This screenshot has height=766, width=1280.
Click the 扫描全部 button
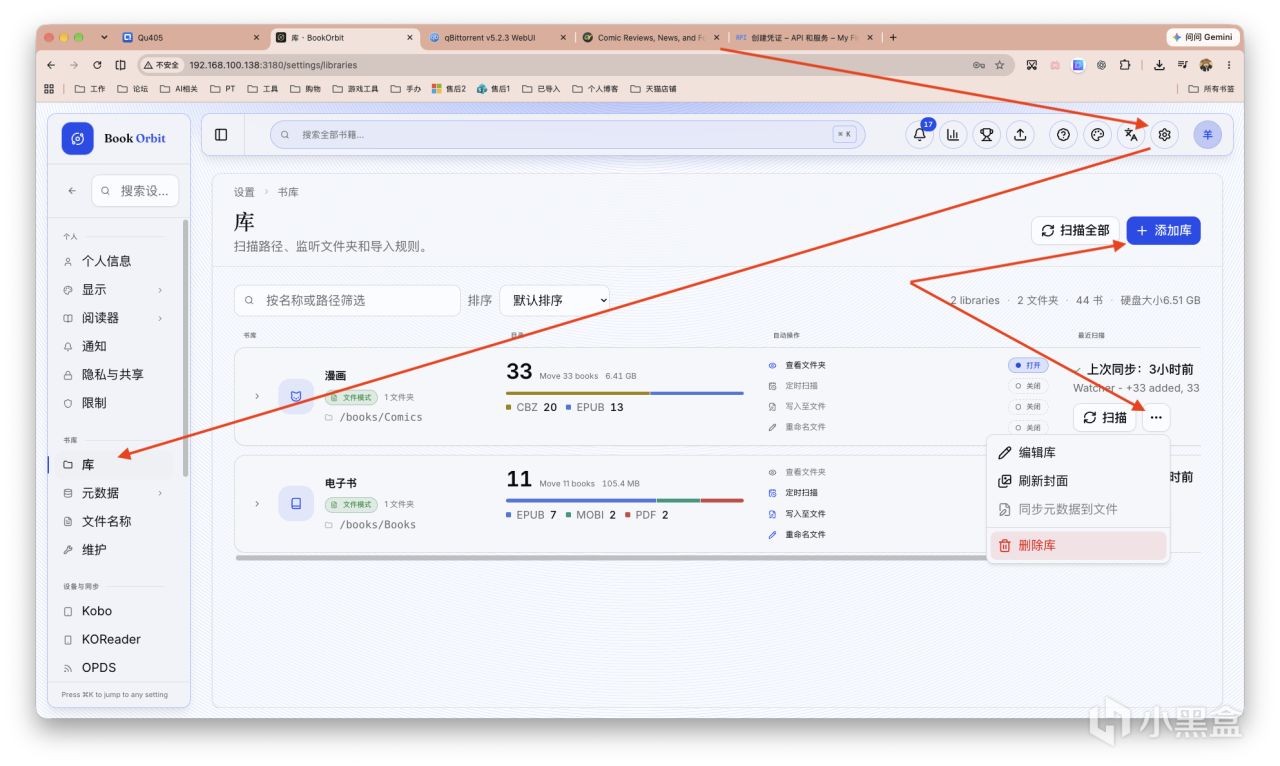tap(1075, 230)
